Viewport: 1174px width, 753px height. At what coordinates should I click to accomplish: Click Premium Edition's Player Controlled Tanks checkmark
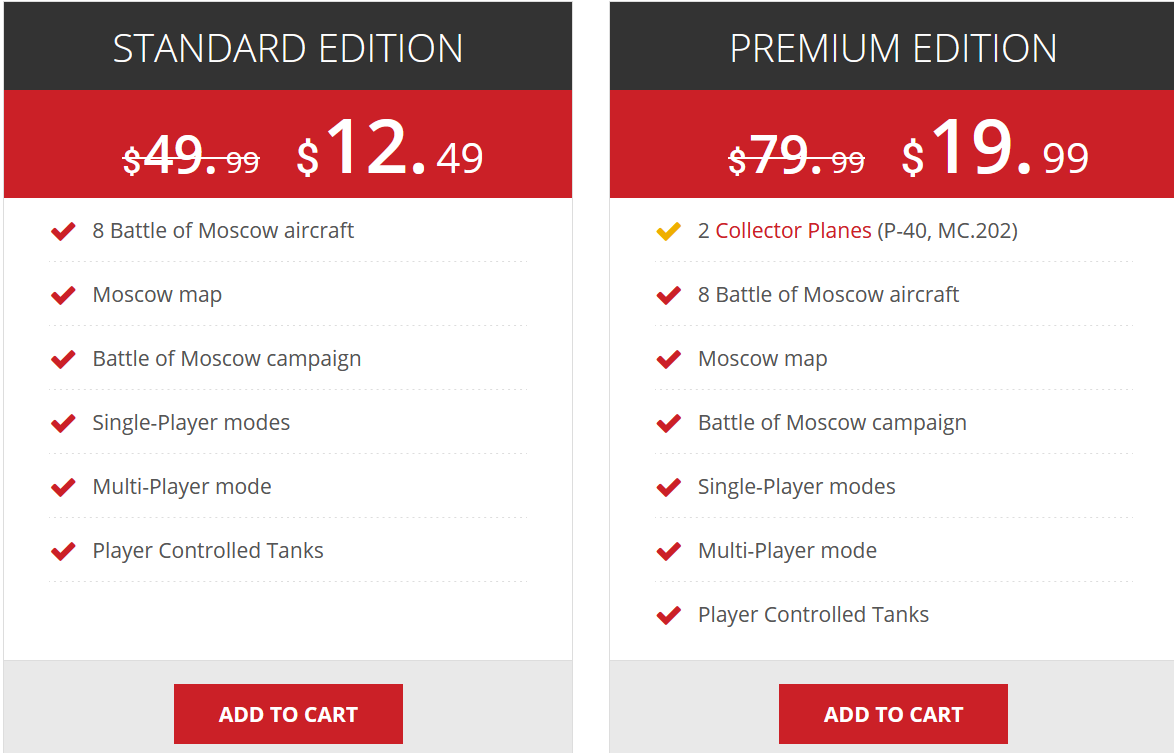[x=668, y=615]
